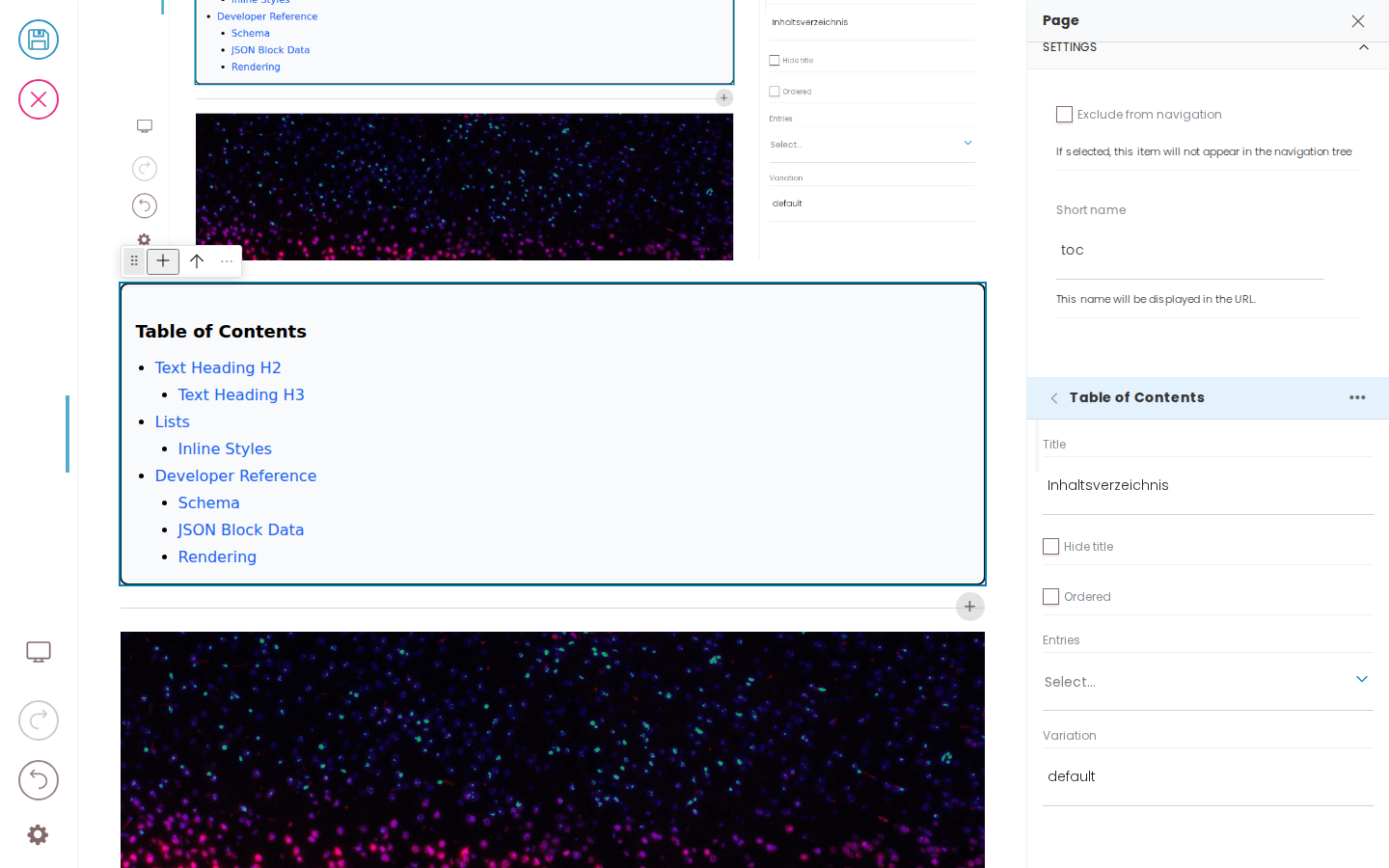Click the small Rendering link in the thumbnail
This screenshot has height=868, width=1389.
click(256, 67)
